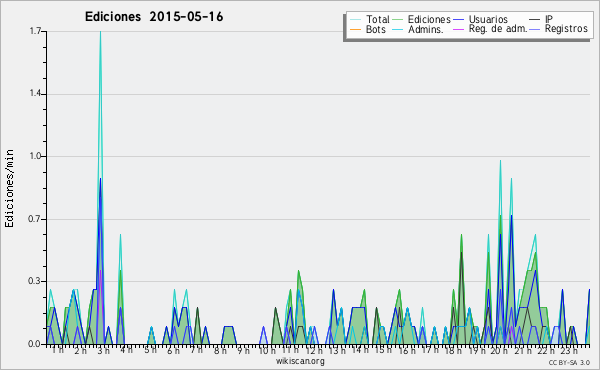Screen dimensions: 600x370
Task: Click the '10 h' x-axis label
Action: coord(266,350)
